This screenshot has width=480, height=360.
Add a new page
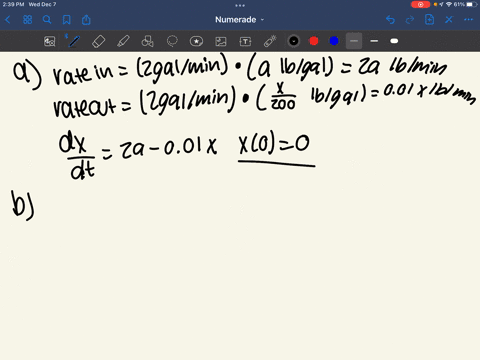[x=429, y=20]
